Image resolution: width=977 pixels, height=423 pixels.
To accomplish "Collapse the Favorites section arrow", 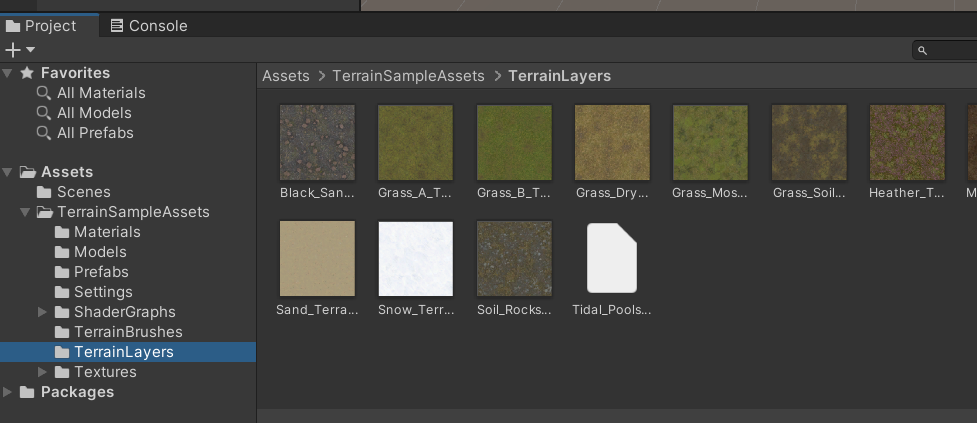I will pyautogui.click(x=7, y=73).
